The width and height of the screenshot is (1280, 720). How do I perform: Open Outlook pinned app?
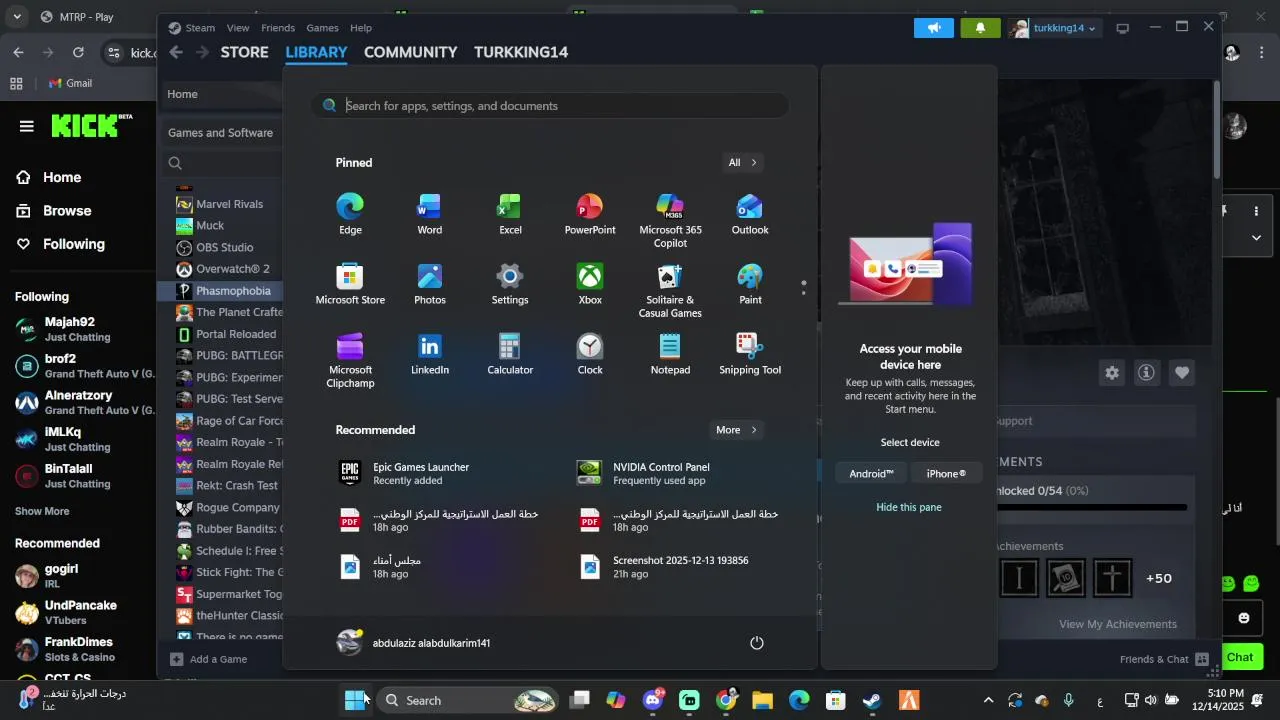coord(750,214)
